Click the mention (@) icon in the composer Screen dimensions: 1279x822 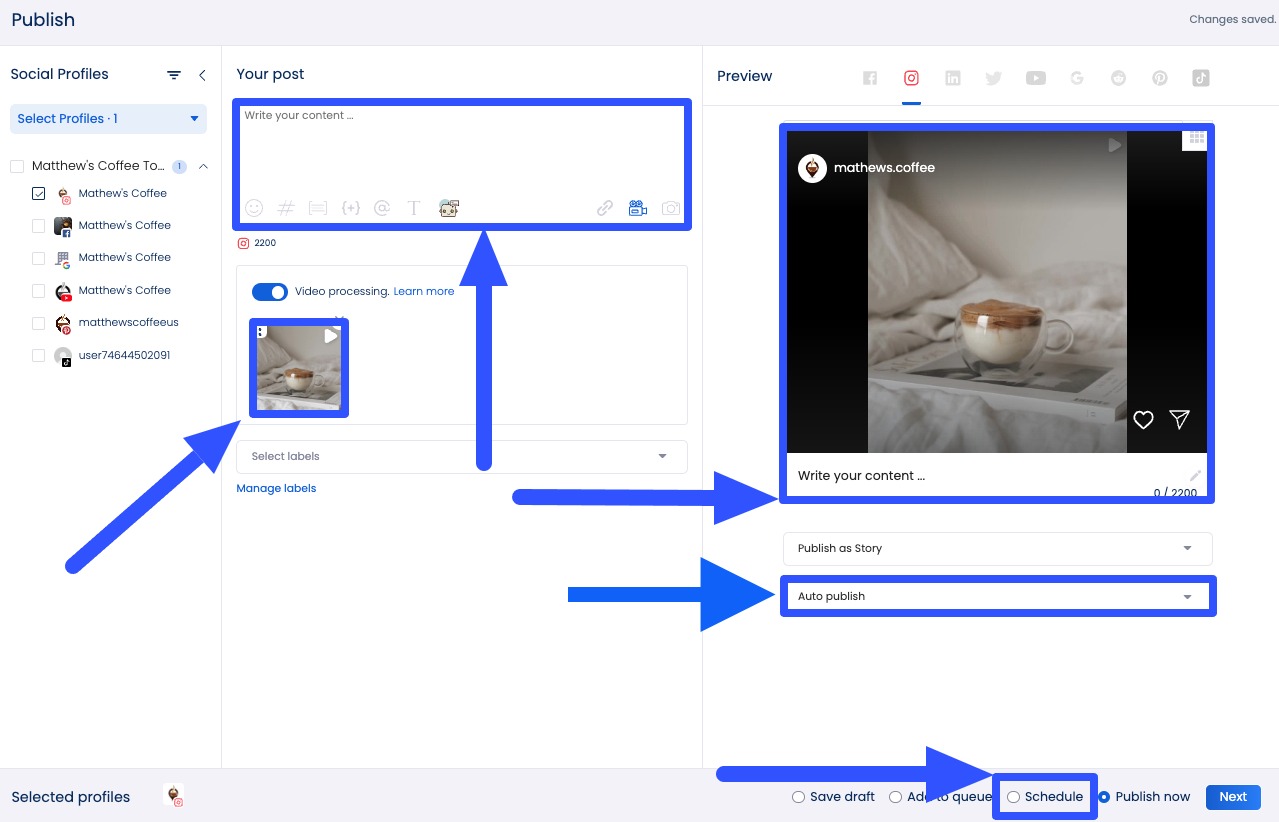pos(382,207)
